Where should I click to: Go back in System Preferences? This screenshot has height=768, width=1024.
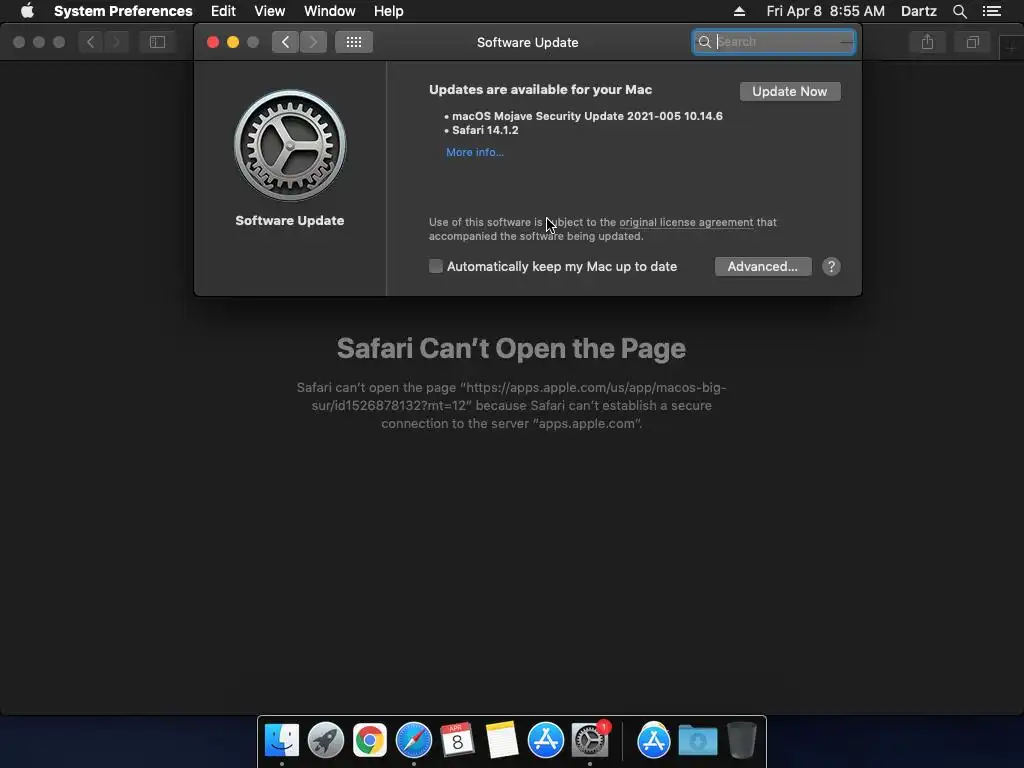(285, 42)
